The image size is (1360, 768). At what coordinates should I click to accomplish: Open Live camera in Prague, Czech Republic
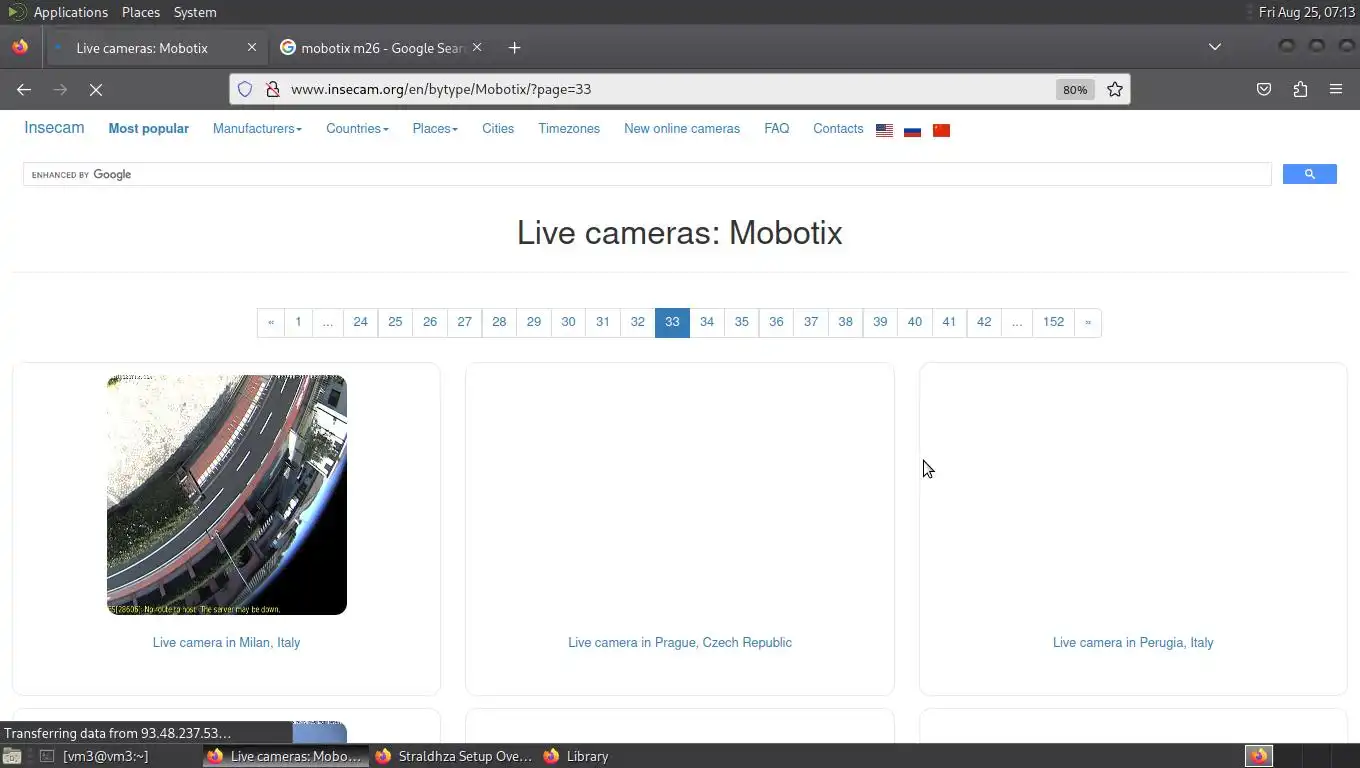pos(680,642)
